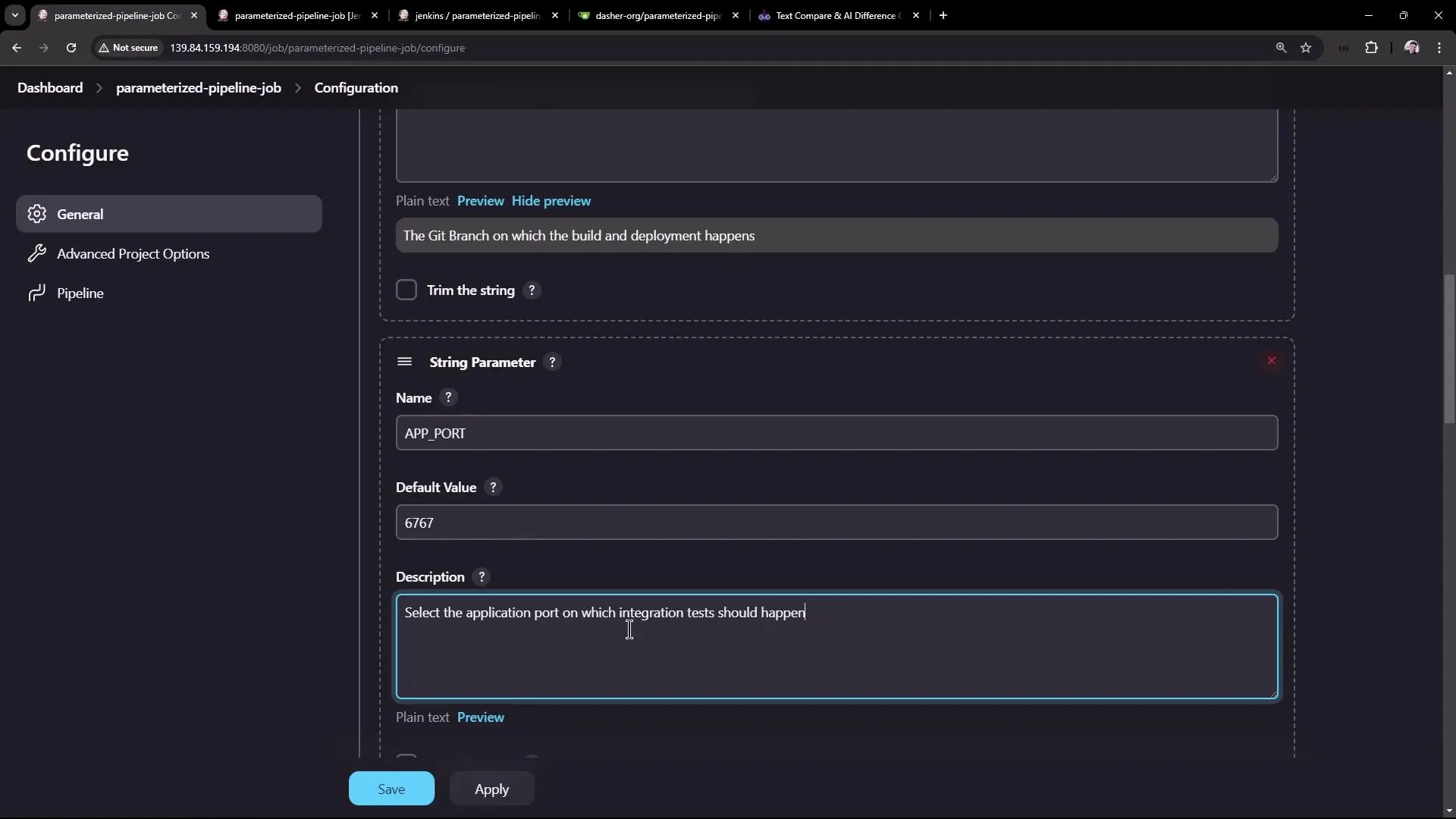Click the Save button

coord(391,788)
